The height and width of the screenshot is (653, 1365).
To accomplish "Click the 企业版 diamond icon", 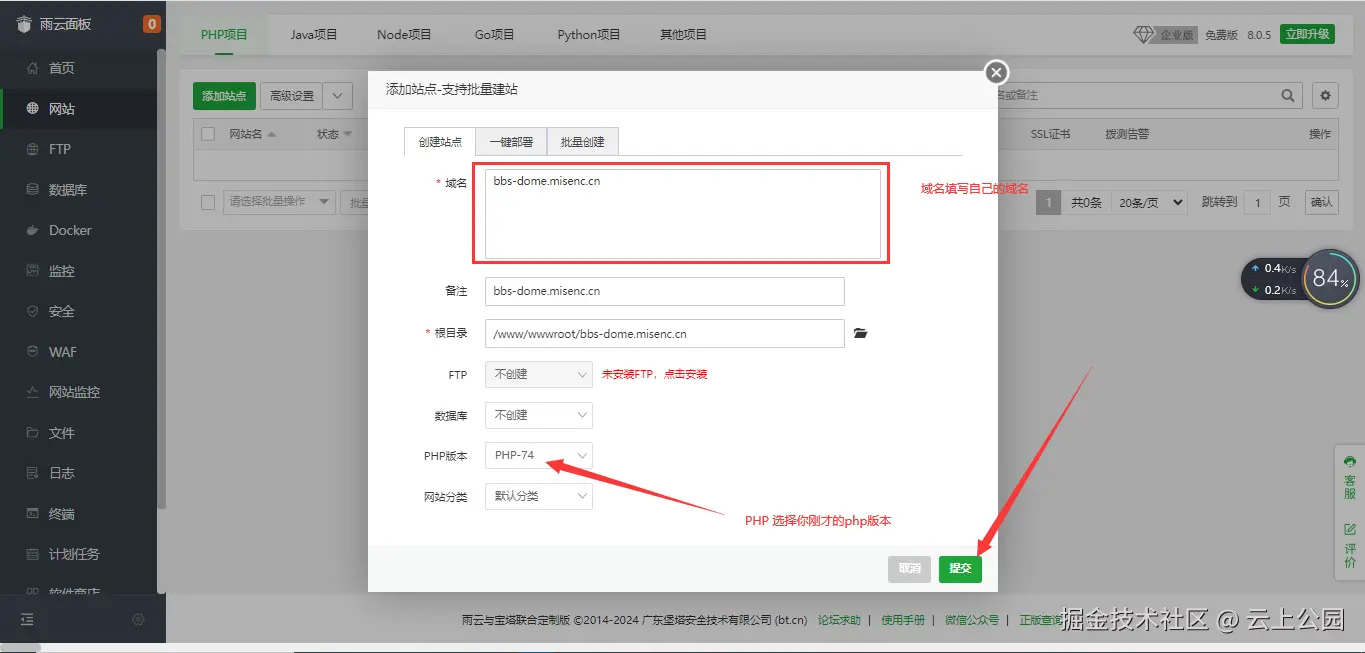I will click(1143, 34).
